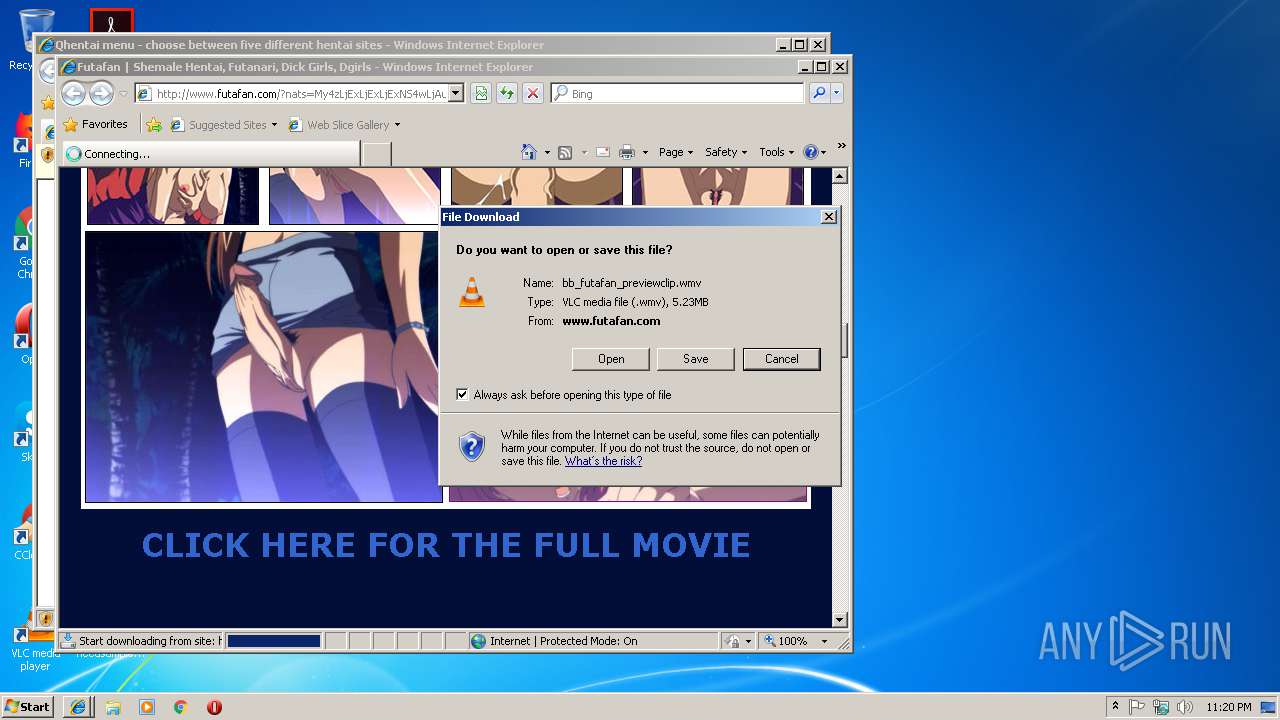Go back with the Back arrow button
The width and height of the screenshot is (1280, 720).
(x=73, y=94)
